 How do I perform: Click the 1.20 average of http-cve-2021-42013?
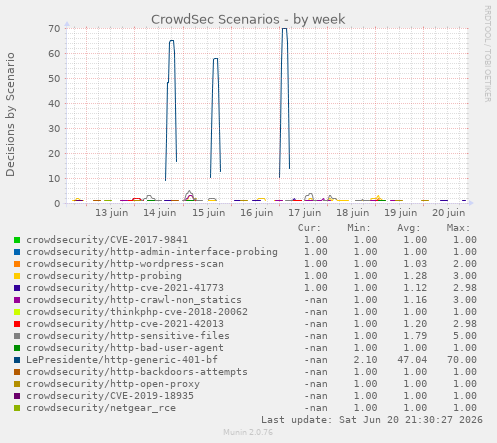point(415,324)
